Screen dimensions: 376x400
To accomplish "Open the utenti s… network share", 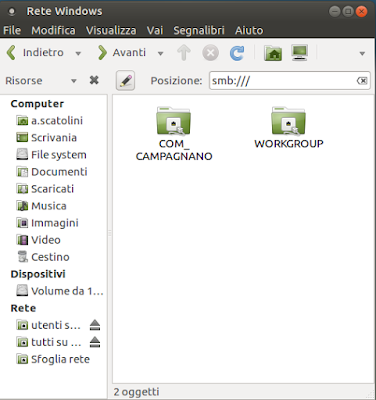I will (x=48, y=325).
